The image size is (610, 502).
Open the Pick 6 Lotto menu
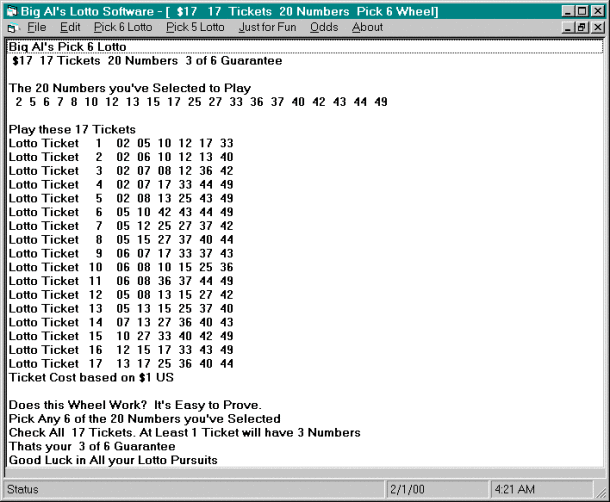click(x=123, y=27)
